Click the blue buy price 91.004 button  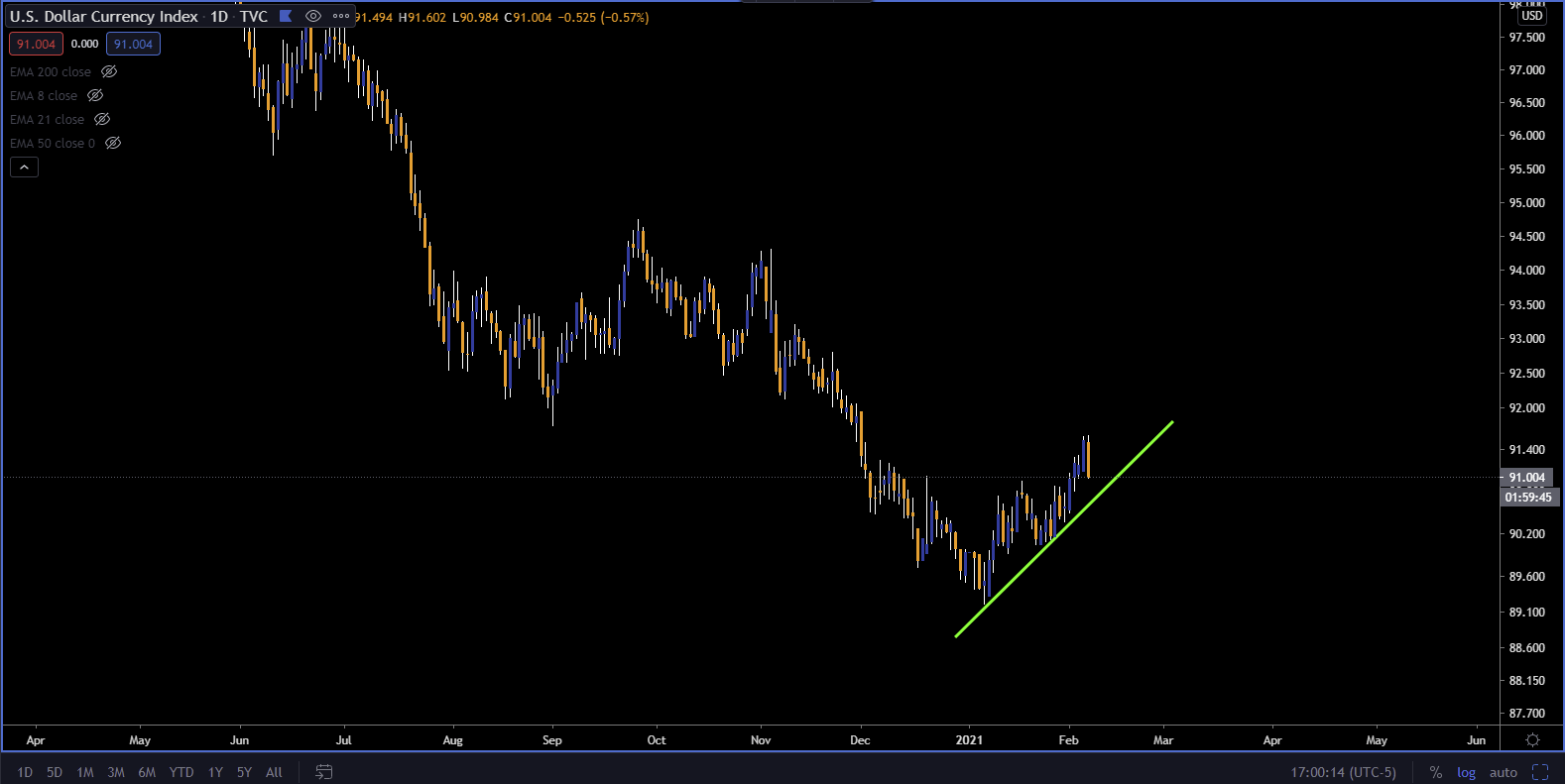[x=133, y=44]
